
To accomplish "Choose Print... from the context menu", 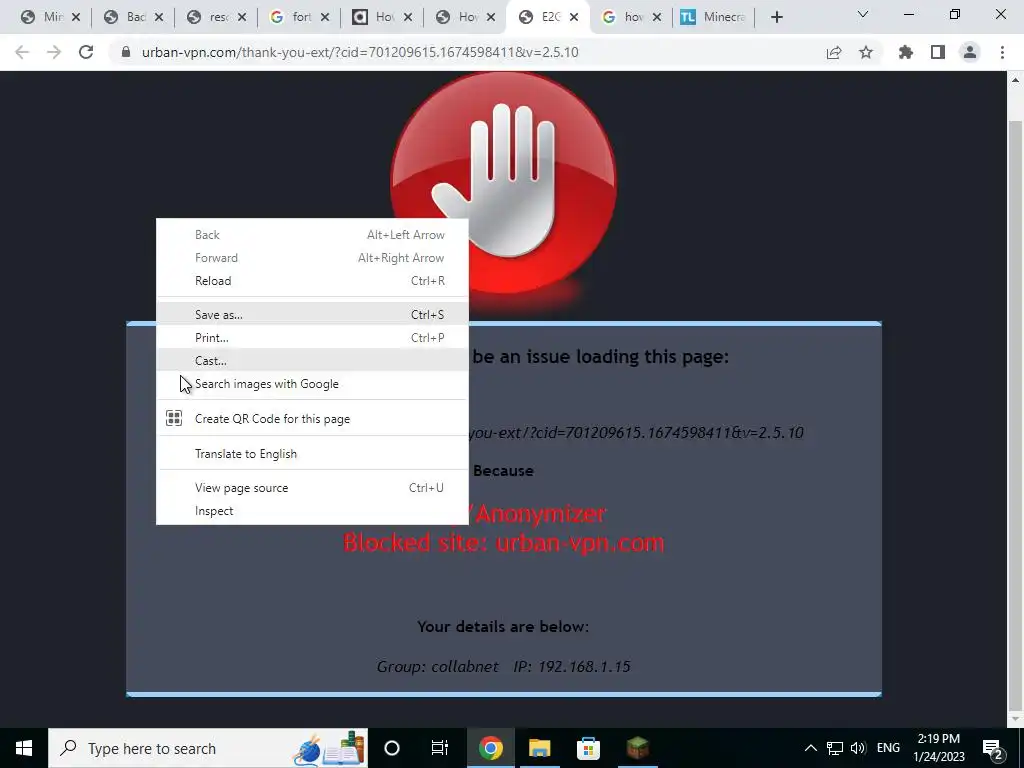I will coord(312,338).
